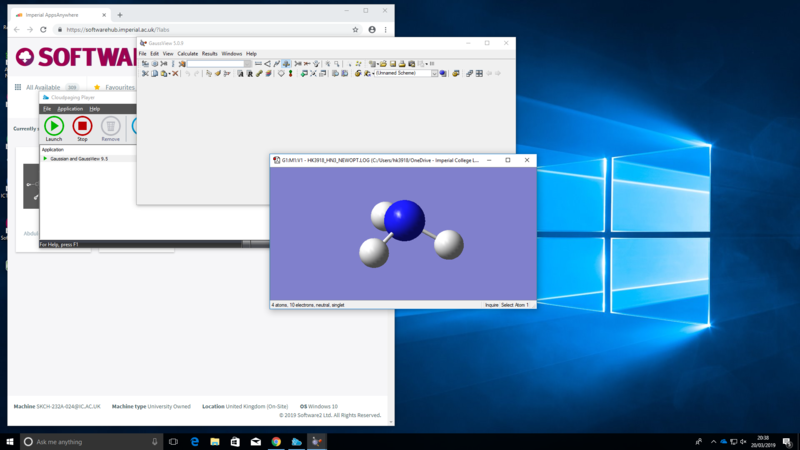Image resolution: width=800 pixels, height=450 pixels.
Task: Open the fragment name dropdown in GaussView toolbar
Action: [x=248, y=63]
